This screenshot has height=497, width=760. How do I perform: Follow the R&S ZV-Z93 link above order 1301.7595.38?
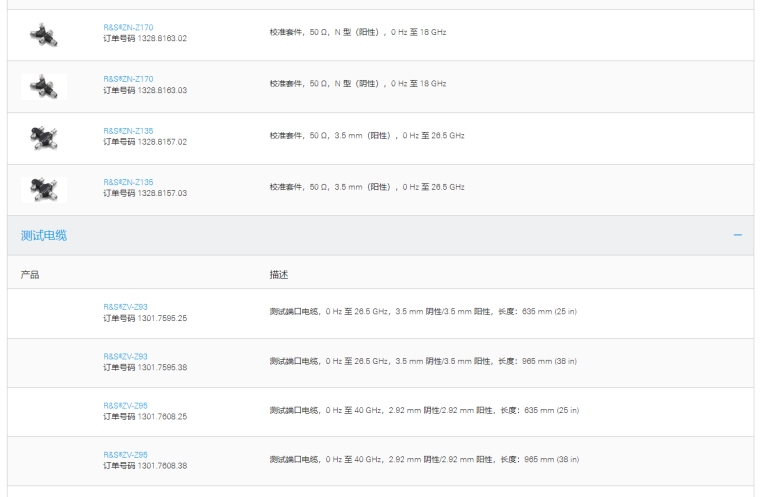[x=126, y=356]
